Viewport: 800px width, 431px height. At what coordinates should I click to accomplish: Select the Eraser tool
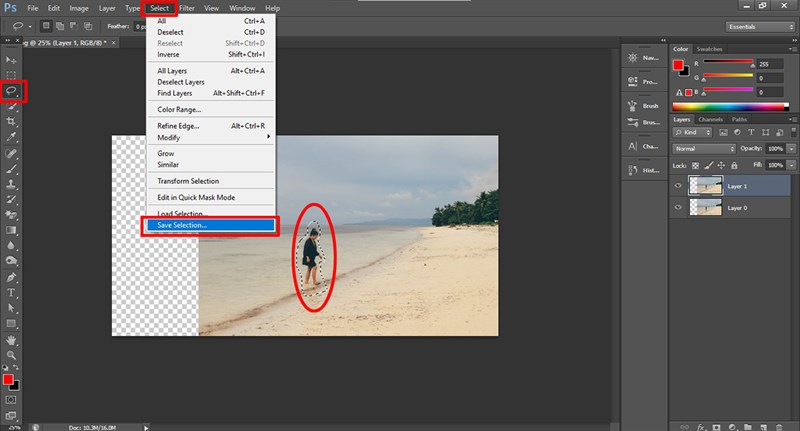(11, 215)
